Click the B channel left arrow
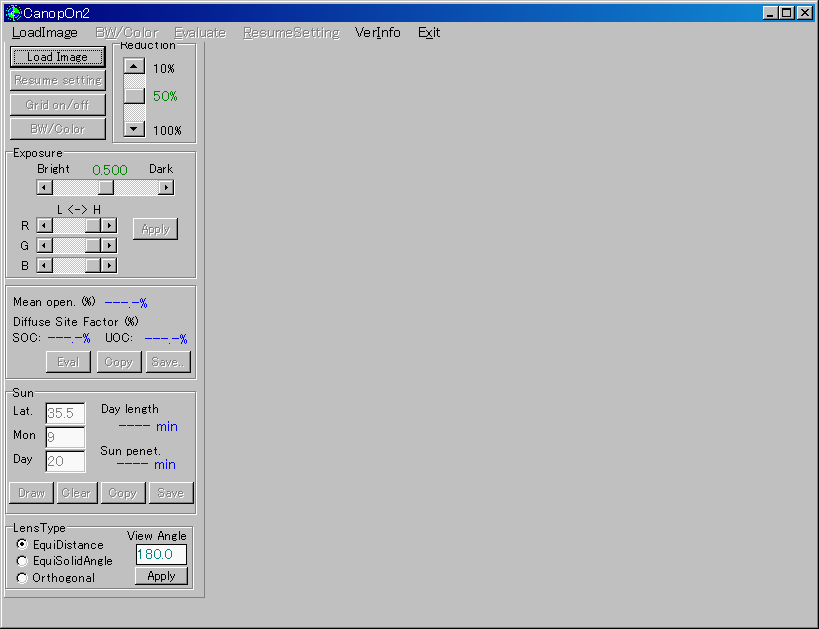The width and height of the screenshot is (819, 629). 44,265
